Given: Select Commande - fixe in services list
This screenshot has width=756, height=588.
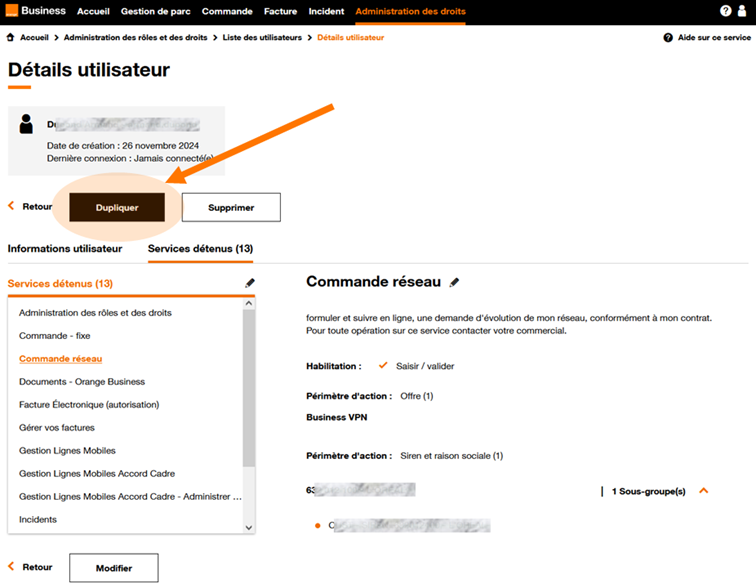Looking at the screenshot, I should click(x=54, y=335).
